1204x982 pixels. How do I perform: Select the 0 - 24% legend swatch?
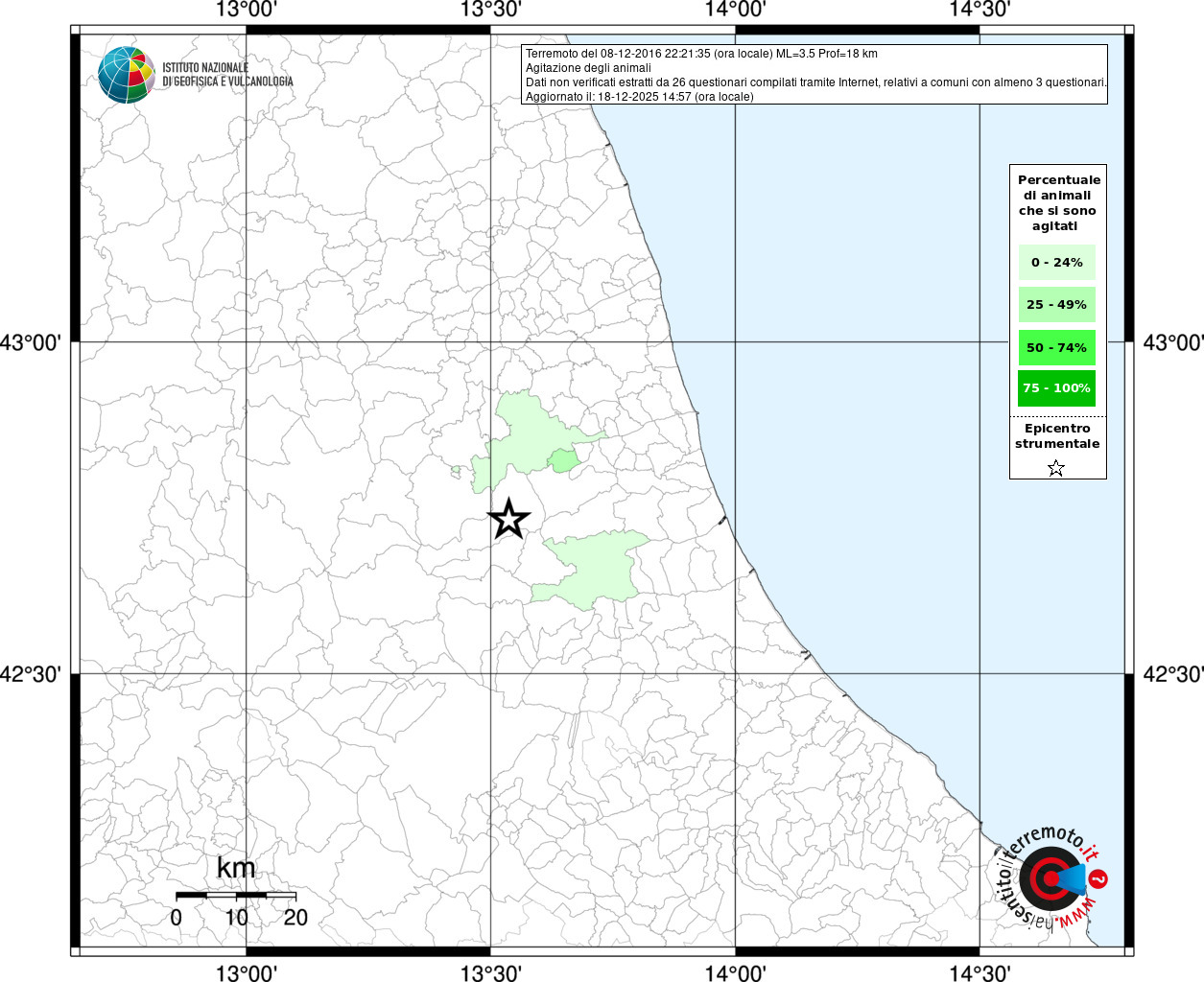coord(1056,262)
